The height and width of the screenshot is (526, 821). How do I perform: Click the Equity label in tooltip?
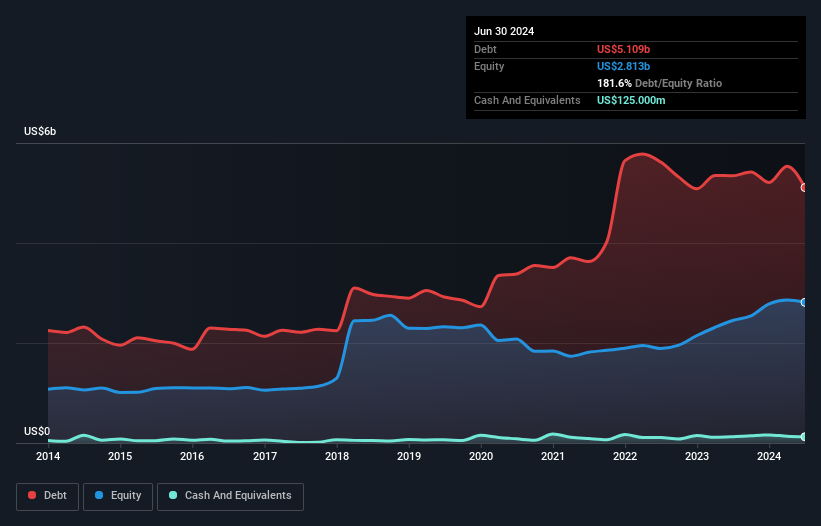(x=489, y=66)
